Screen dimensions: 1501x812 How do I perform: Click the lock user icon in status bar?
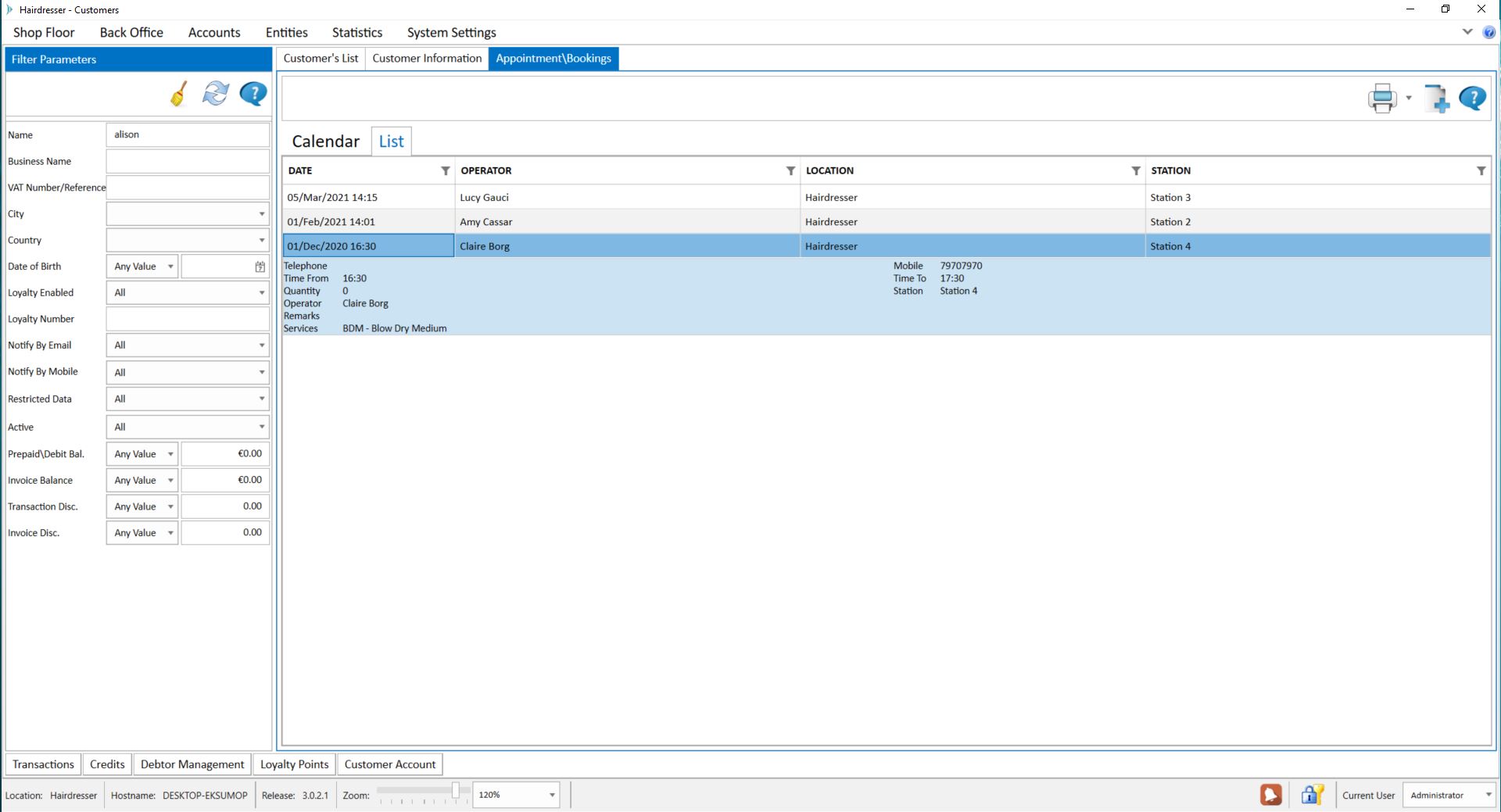click(1313, 795)
